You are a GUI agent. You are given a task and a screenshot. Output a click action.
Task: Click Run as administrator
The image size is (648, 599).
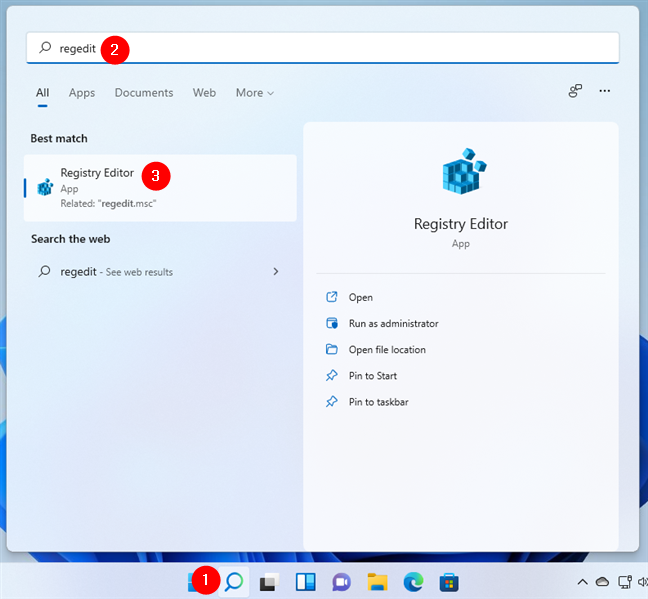393,323
